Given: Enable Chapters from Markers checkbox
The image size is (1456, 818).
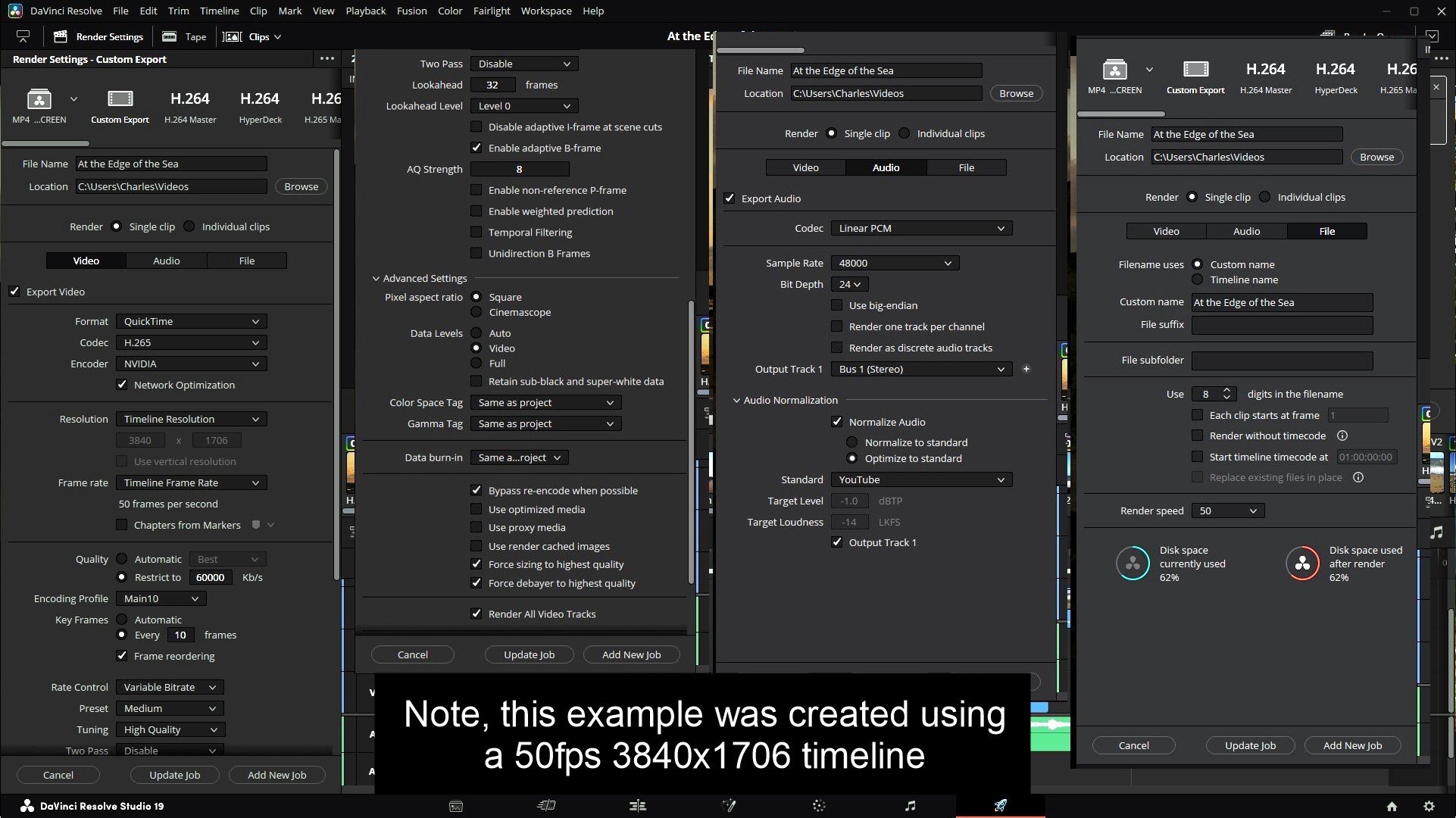Looking at the screenshot, I should click(122, 525).
